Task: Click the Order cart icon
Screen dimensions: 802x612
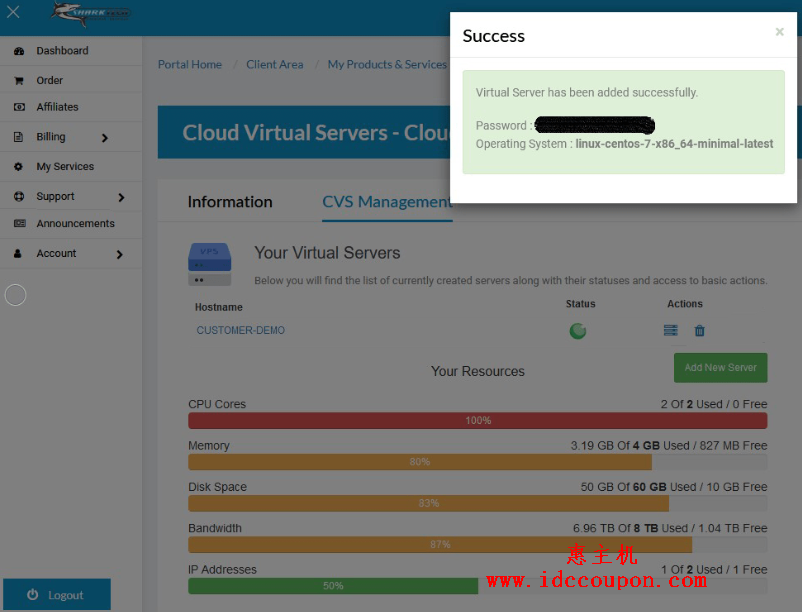Action: point(19,81)
